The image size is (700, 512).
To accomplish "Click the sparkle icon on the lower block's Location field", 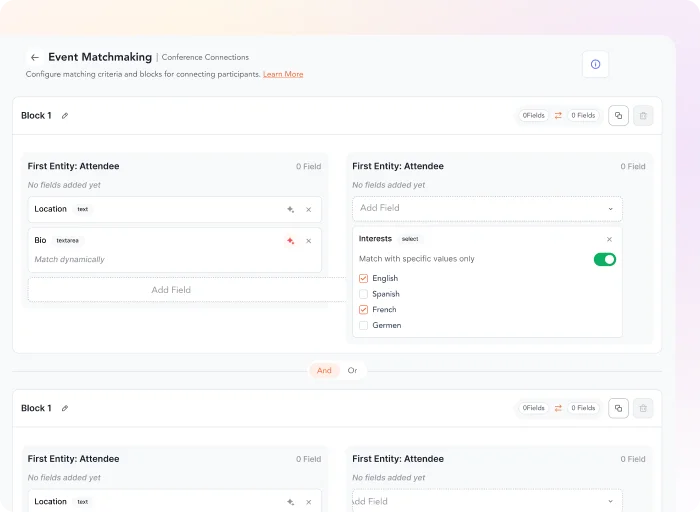I will point(291,502).
